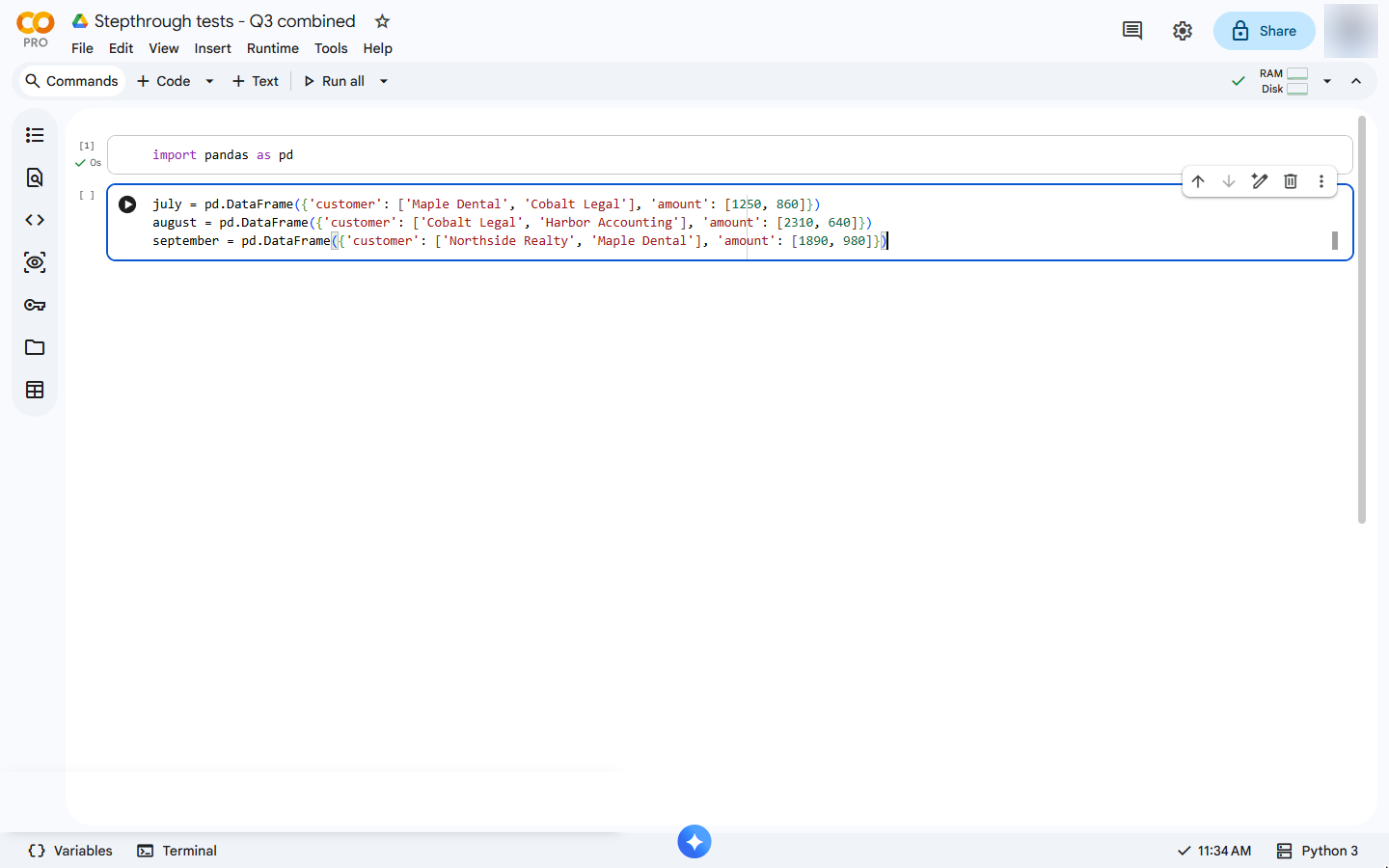The height and width of the screenshot is (868, 1389).
Task: Click the Share button
Action: coord(1264,31)
